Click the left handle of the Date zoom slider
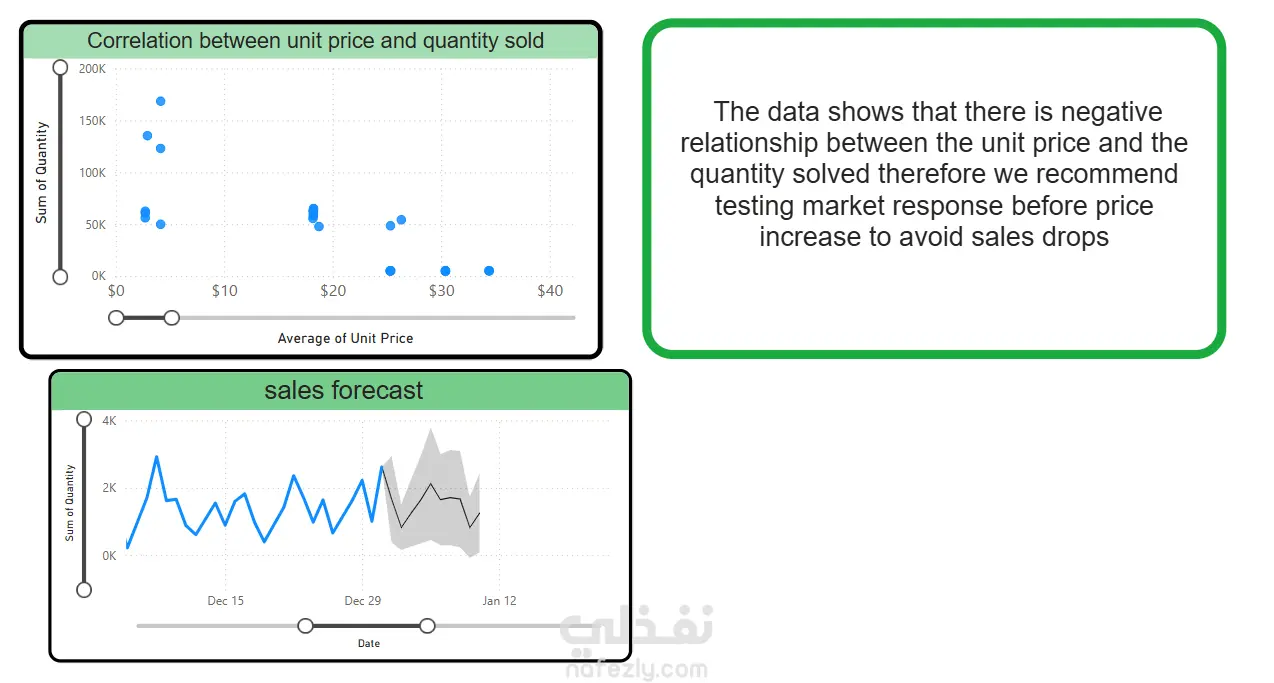The height and width of the screenshot is (683, 1274). click(306, 626)
